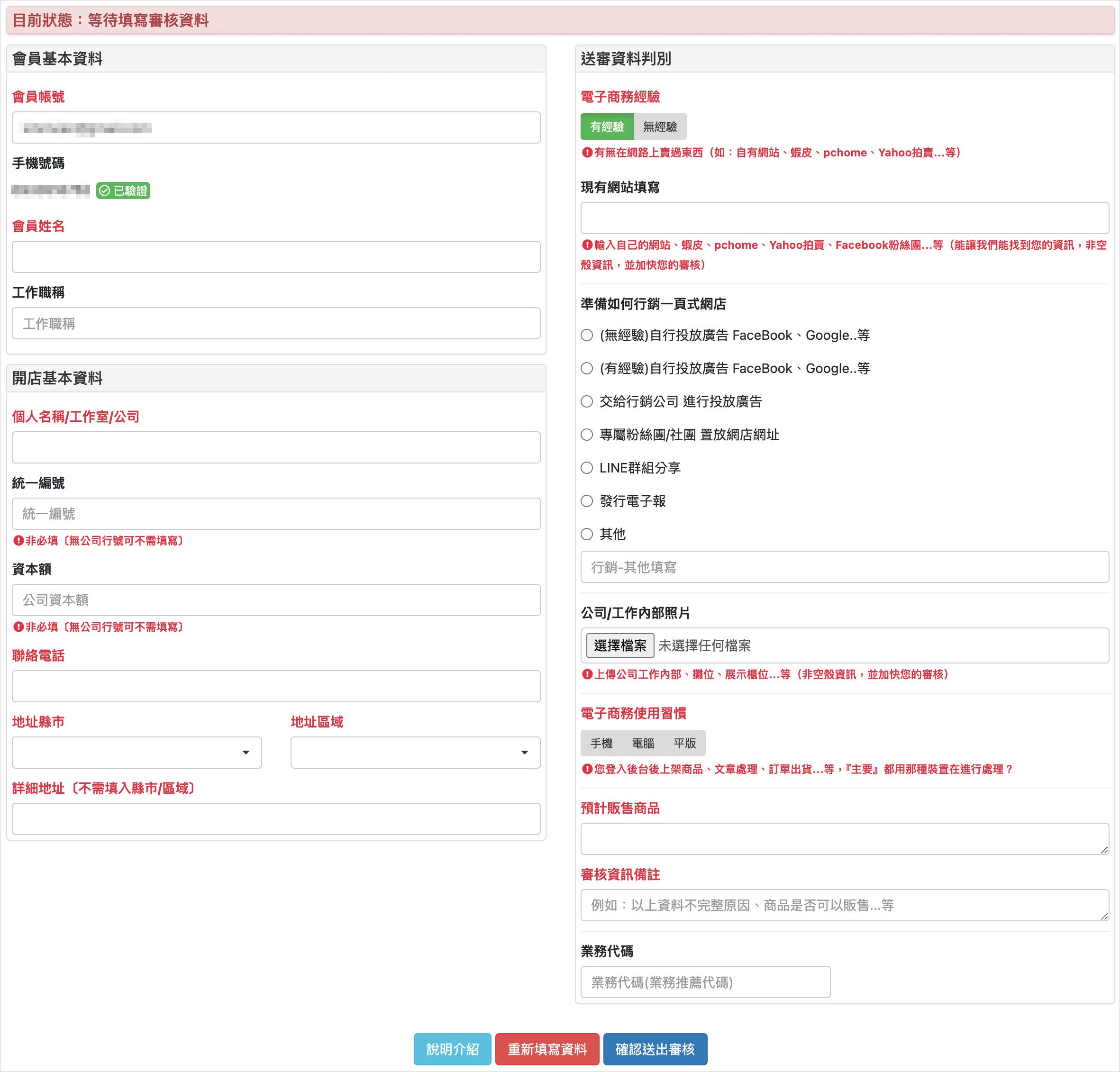Choose the 發行電子報 radio button

coord(587,501)
